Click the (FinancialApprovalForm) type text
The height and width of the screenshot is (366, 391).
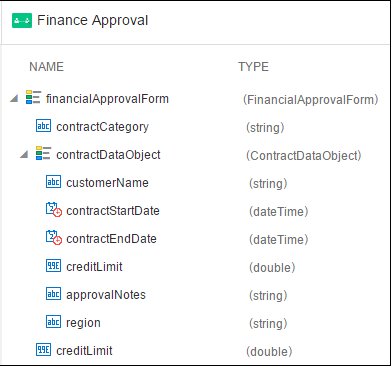pos(310,100)
